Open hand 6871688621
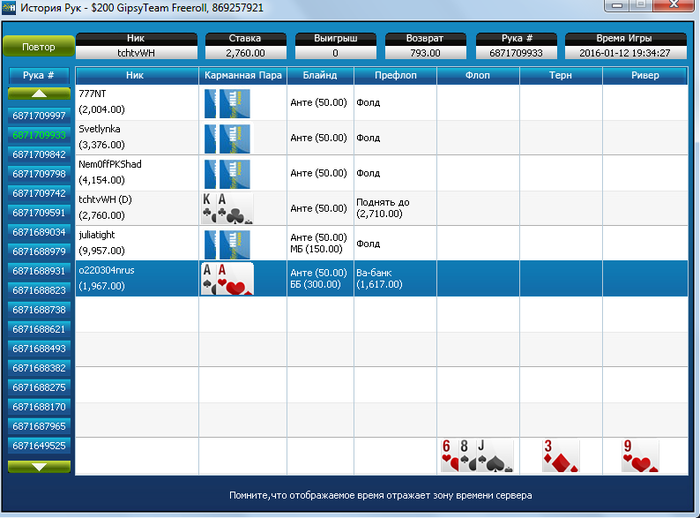This screenshot has width=700, height=518. point(39,329)
